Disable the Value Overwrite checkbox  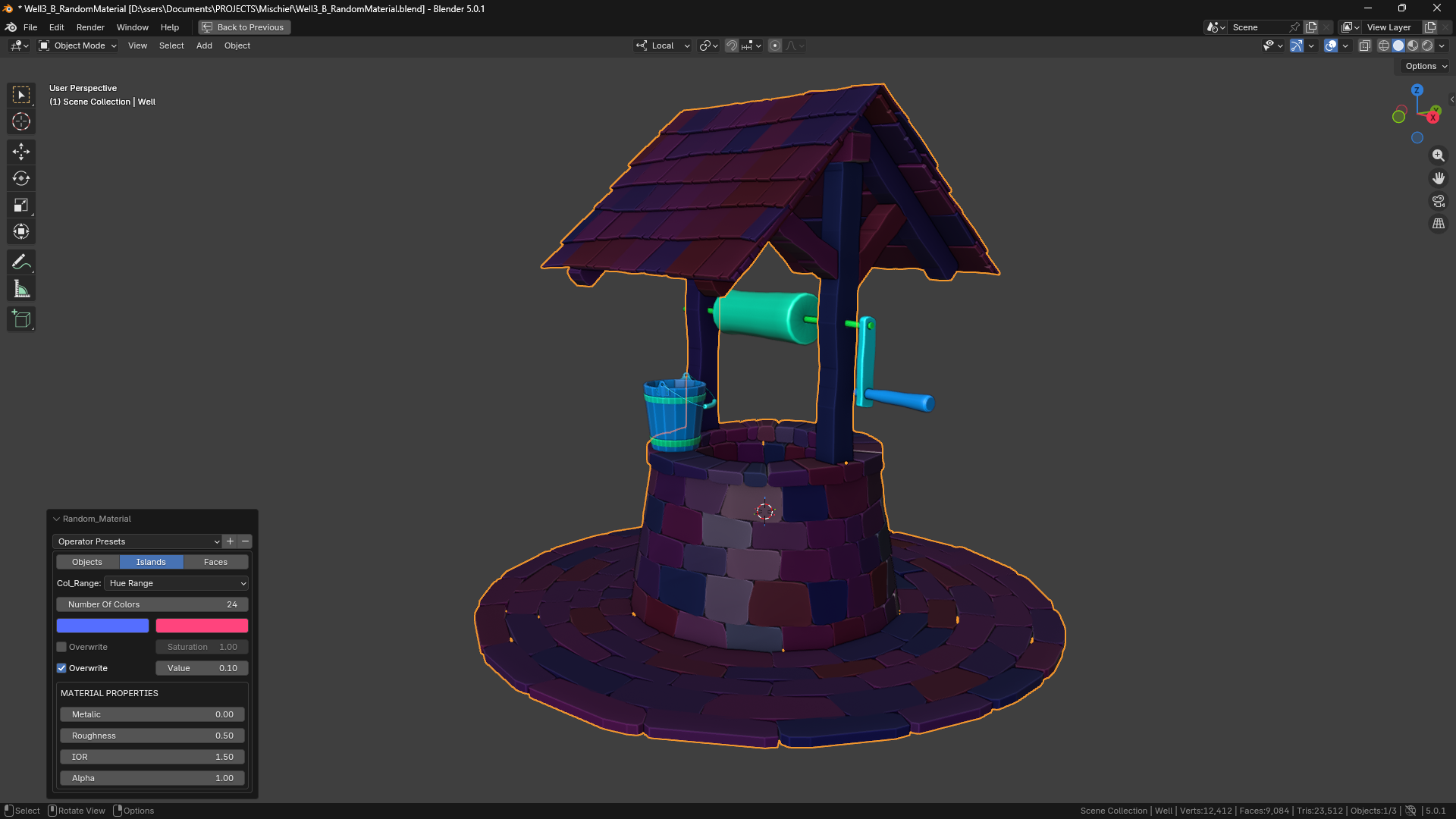tap(61, 668)
